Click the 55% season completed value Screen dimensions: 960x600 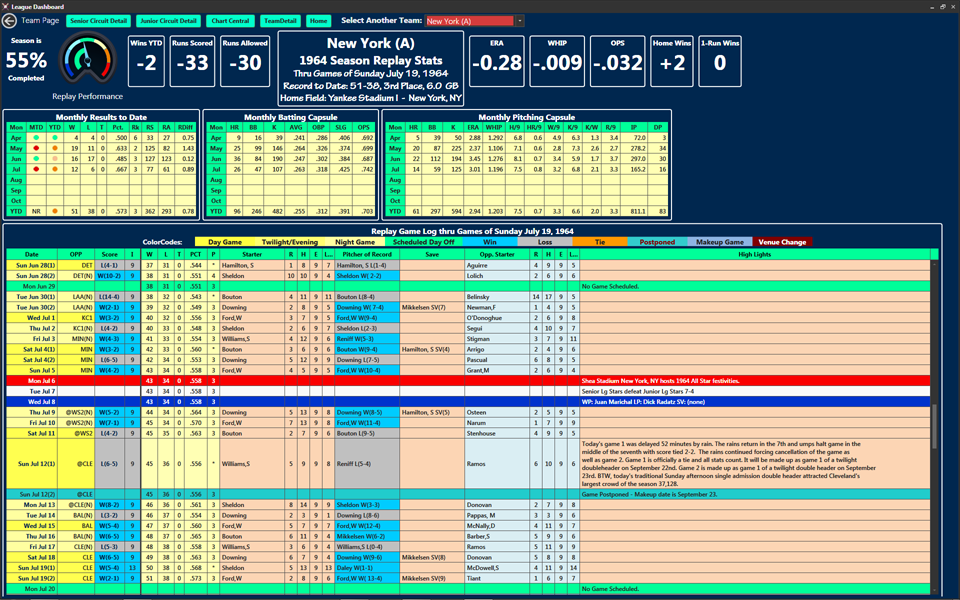[x=26, y=60]
